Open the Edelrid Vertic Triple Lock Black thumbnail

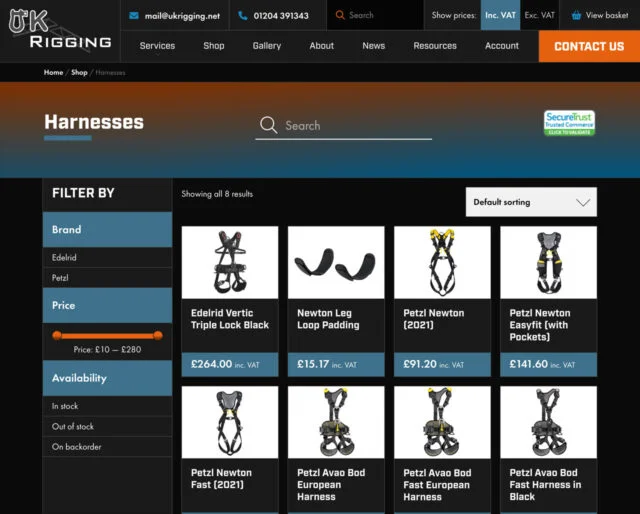(230, 262)
